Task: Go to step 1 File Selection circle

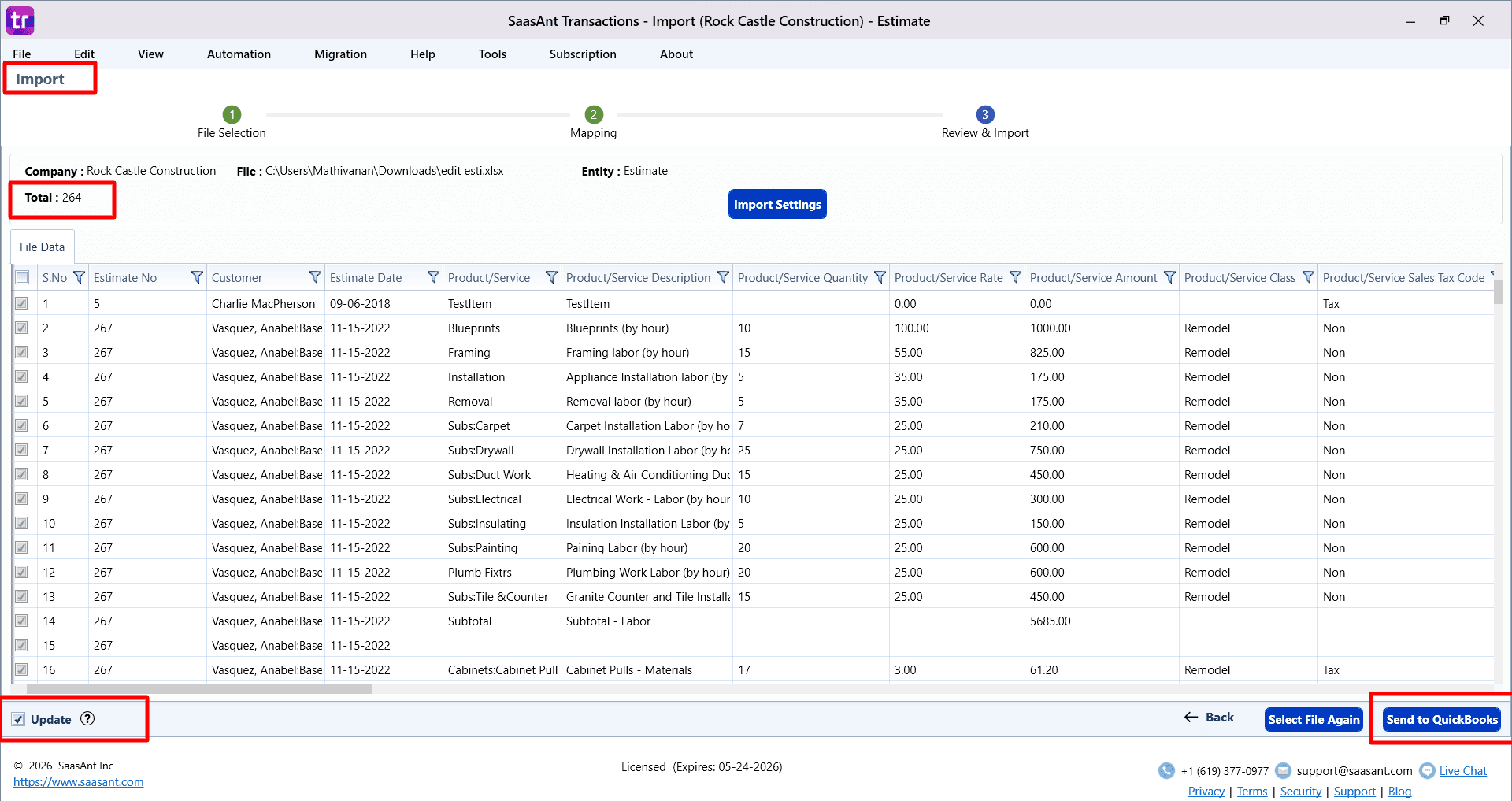Action: 232,114
